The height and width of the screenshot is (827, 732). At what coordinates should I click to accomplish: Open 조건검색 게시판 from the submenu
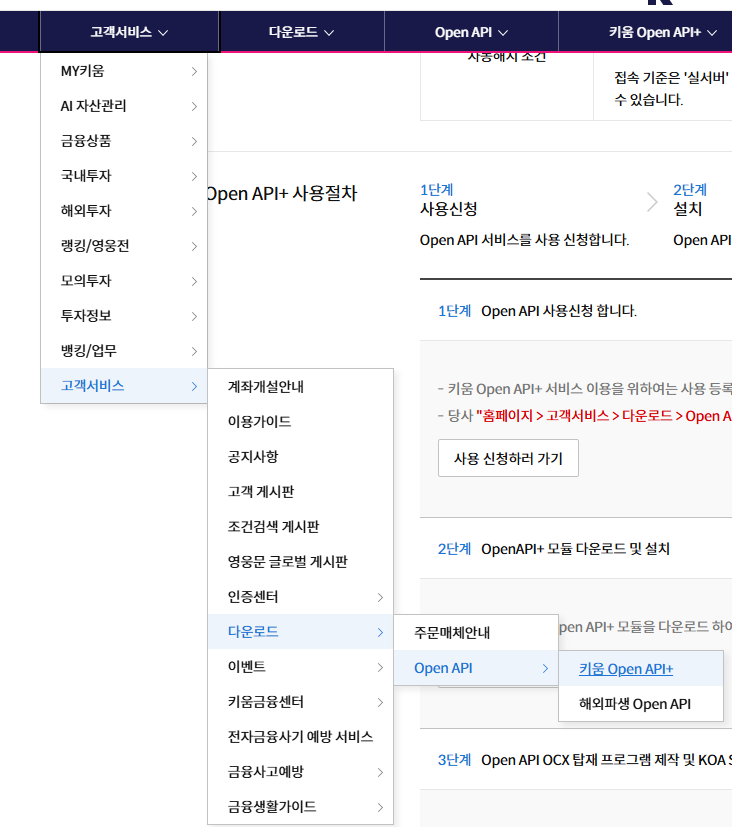[301, 526]
